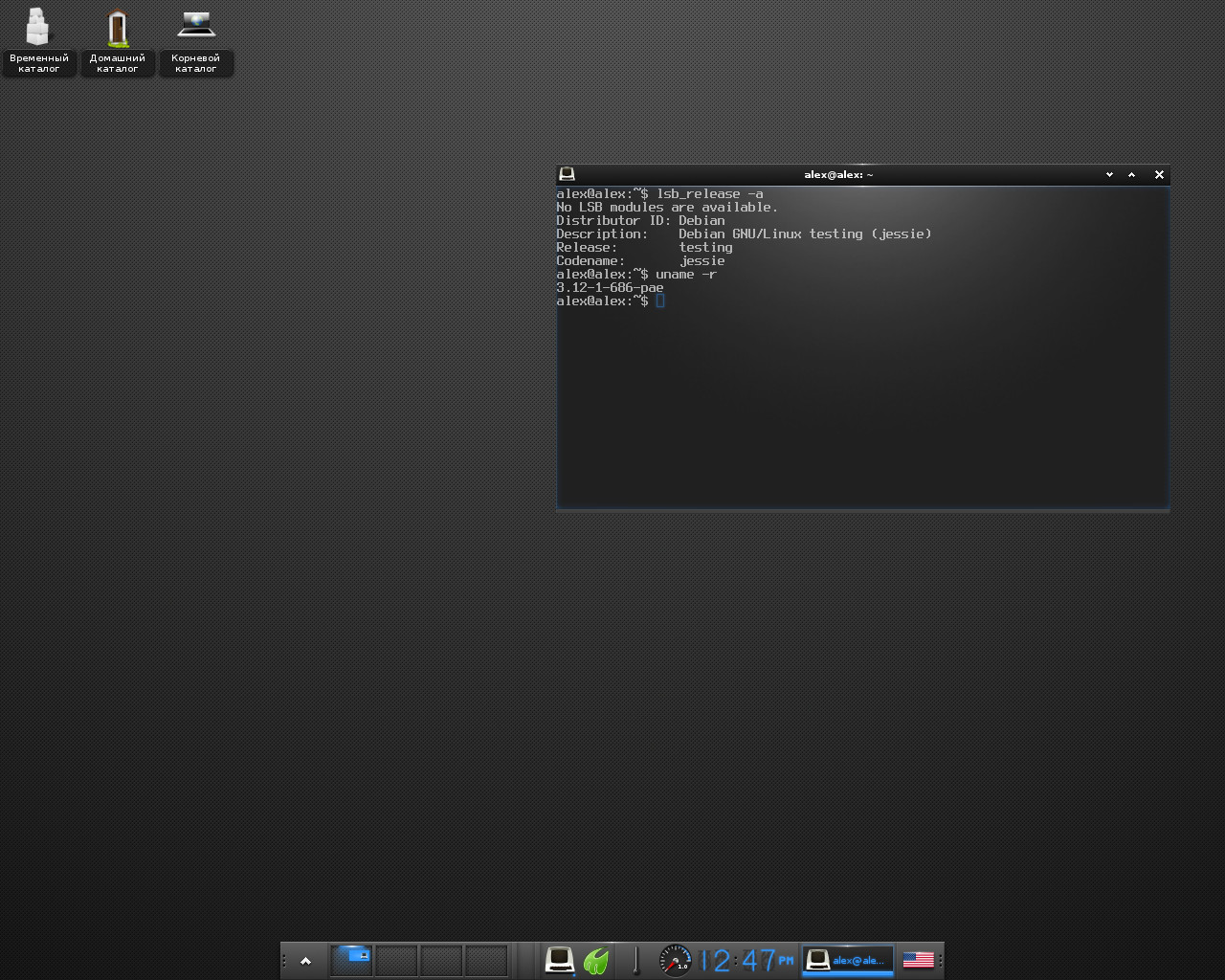This screenshot has width=1225, height=980.
Task: Click the 12:47 PM digital clock
Action: tap(746, 960)
